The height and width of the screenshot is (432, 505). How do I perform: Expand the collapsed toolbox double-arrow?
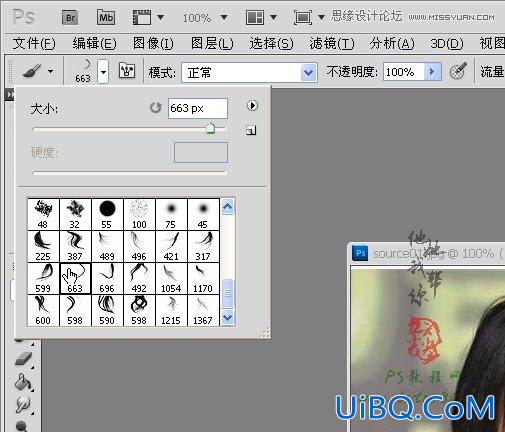(10, 95)
